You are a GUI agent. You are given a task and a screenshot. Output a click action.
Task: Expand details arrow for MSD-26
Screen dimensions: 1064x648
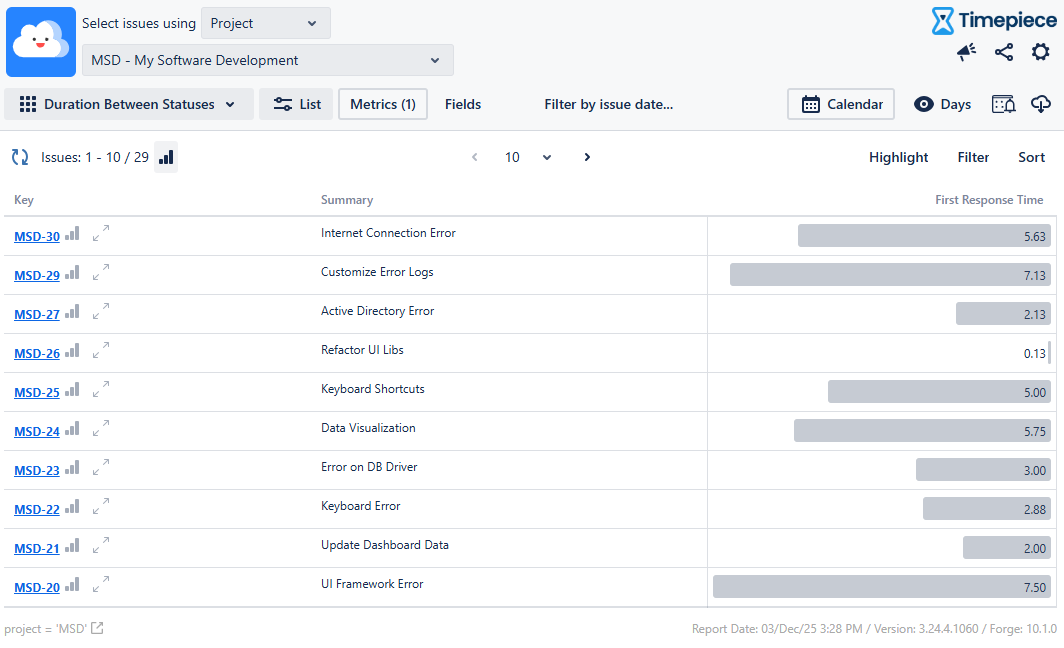[101, 350]
